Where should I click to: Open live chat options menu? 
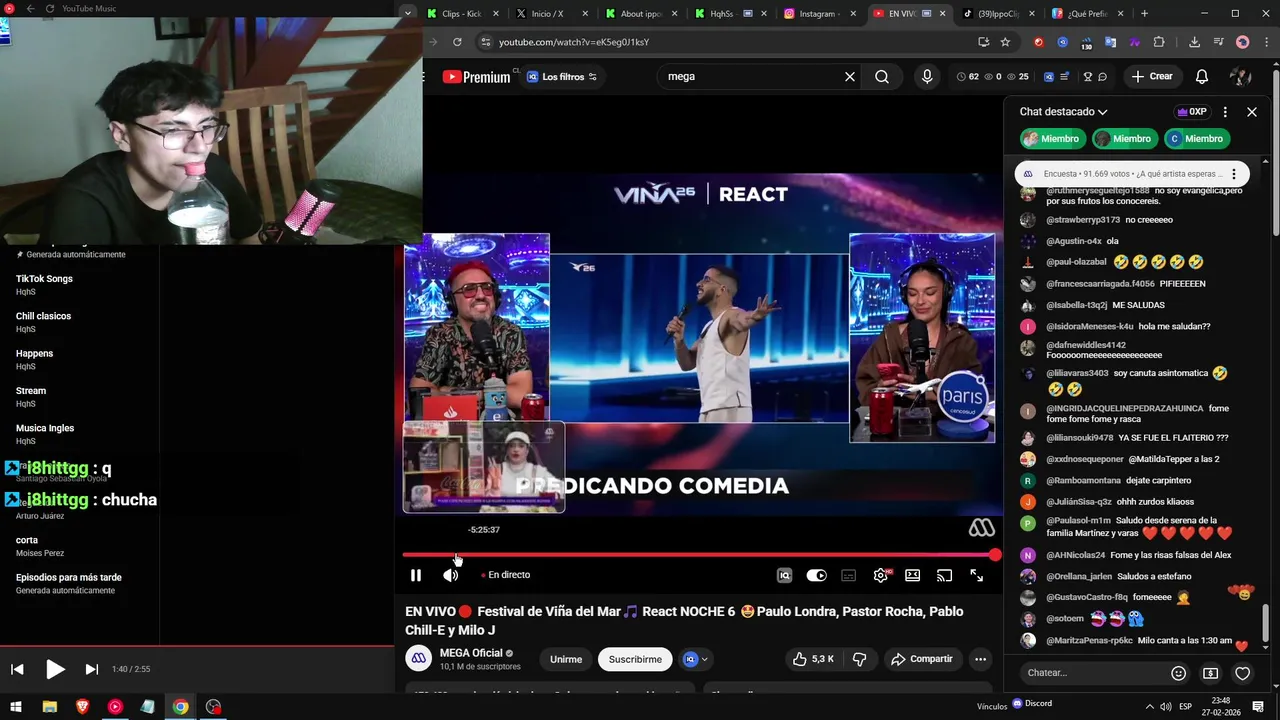pyautogui.click(x=1225, y=112)
